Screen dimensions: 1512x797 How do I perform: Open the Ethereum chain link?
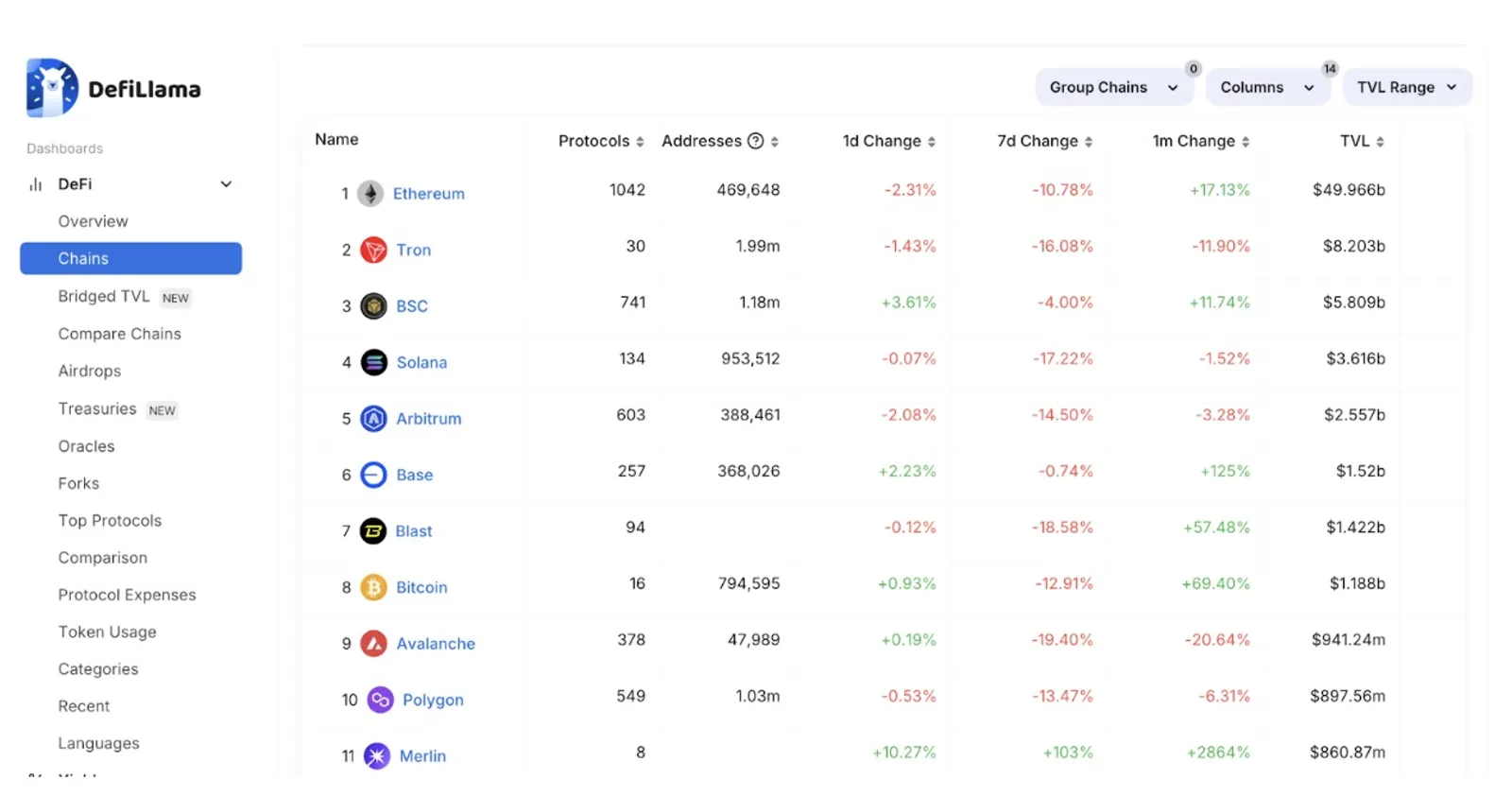pos(428,194)
